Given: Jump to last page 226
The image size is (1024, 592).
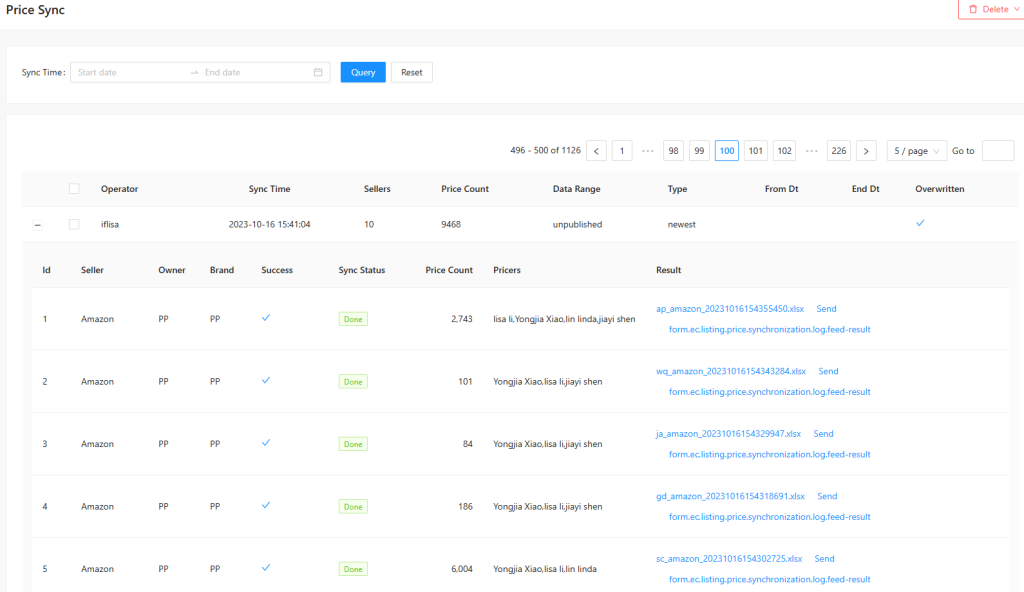Looking at the screenshot, I should point(839,151).
